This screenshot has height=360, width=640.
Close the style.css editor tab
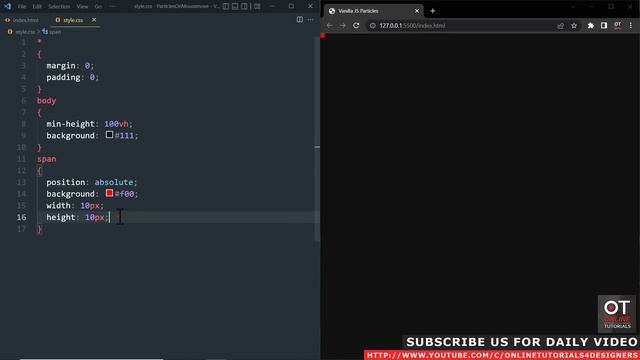94,20
